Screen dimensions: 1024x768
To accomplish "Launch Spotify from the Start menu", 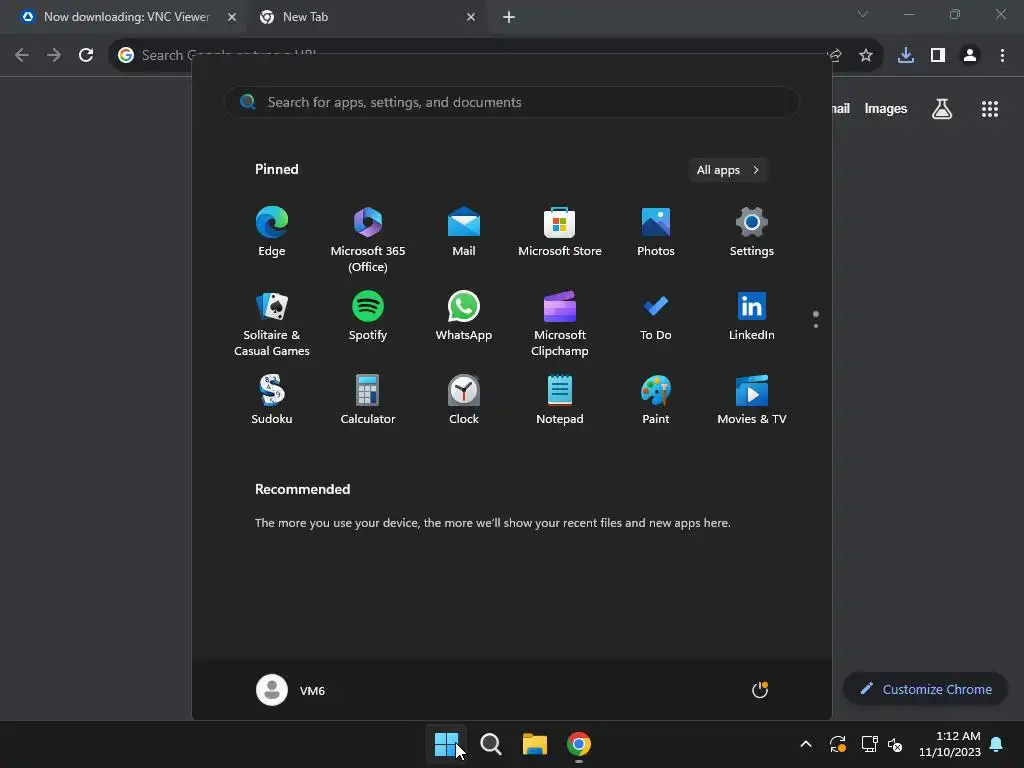I will coord(368,317).
